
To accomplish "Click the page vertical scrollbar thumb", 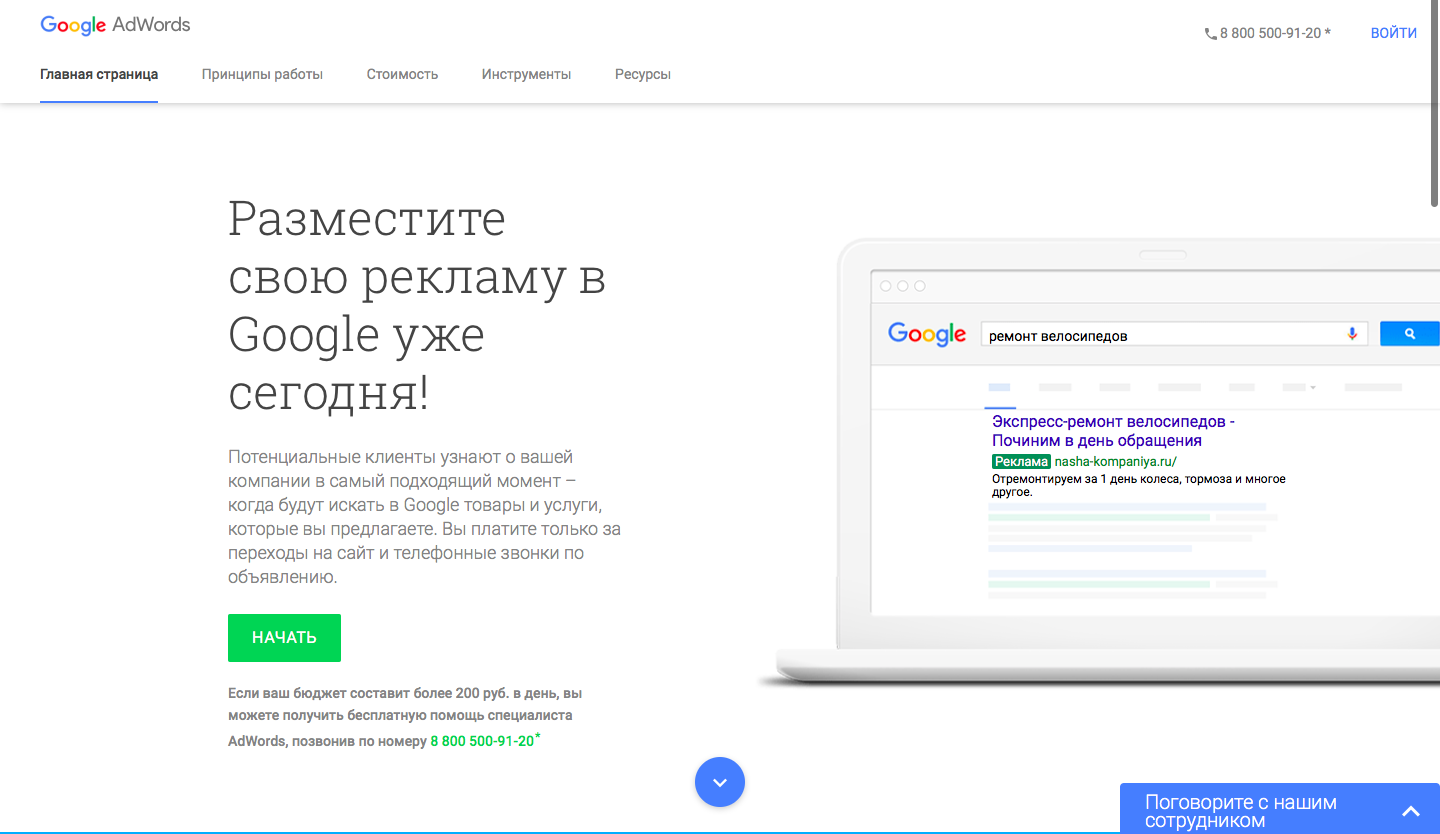I will click(x=1435, y=104).
